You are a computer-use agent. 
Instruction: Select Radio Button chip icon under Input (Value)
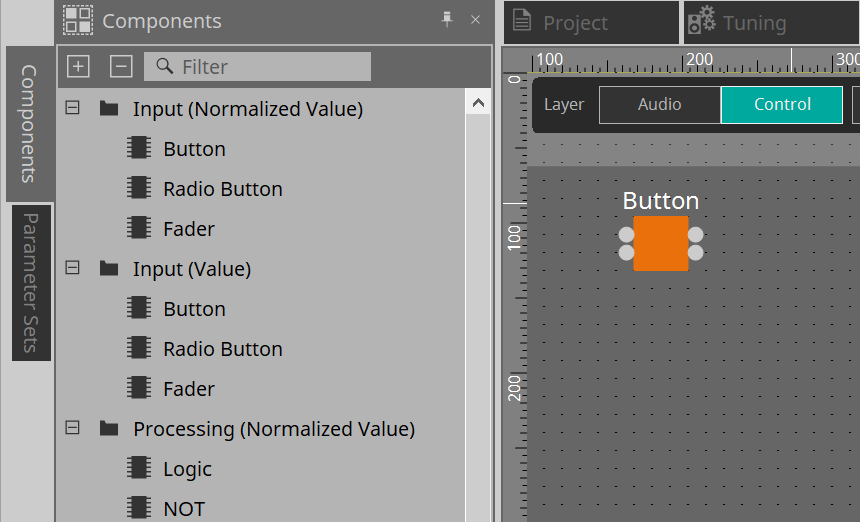click(x=139, y=348)
